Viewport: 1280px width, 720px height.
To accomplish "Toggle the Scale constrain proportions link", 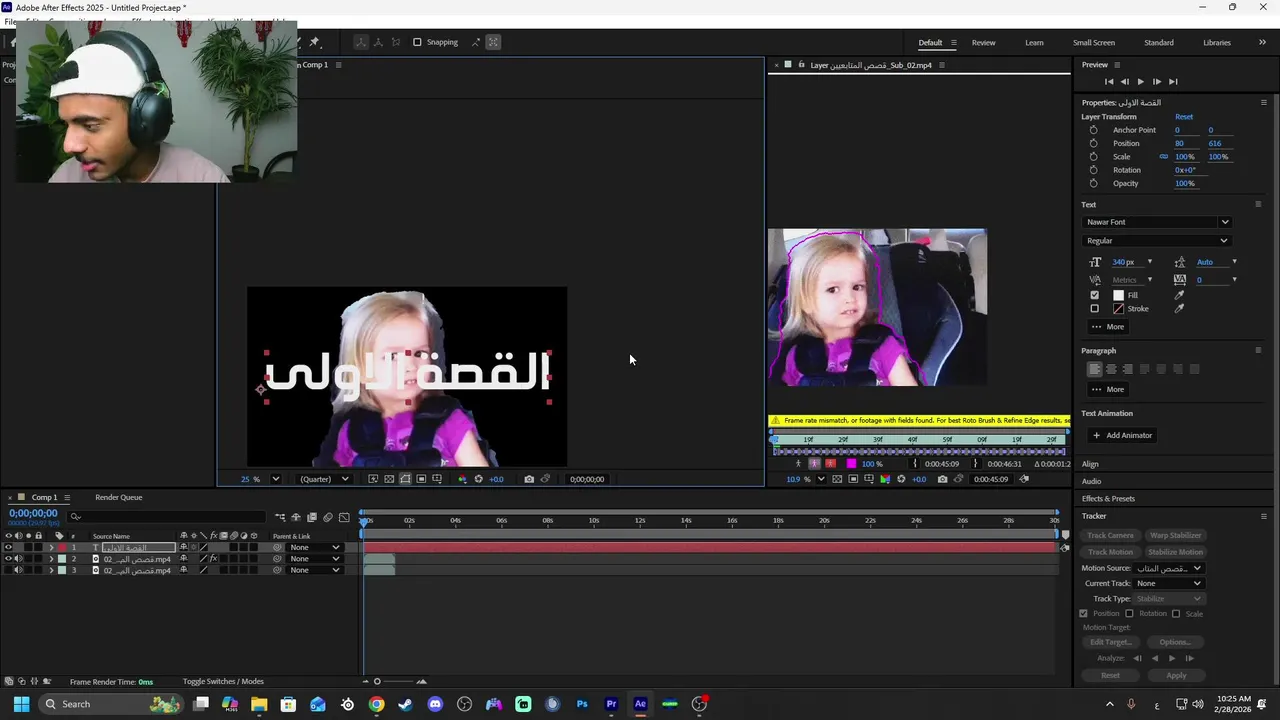I will [x=1163, y=156].
